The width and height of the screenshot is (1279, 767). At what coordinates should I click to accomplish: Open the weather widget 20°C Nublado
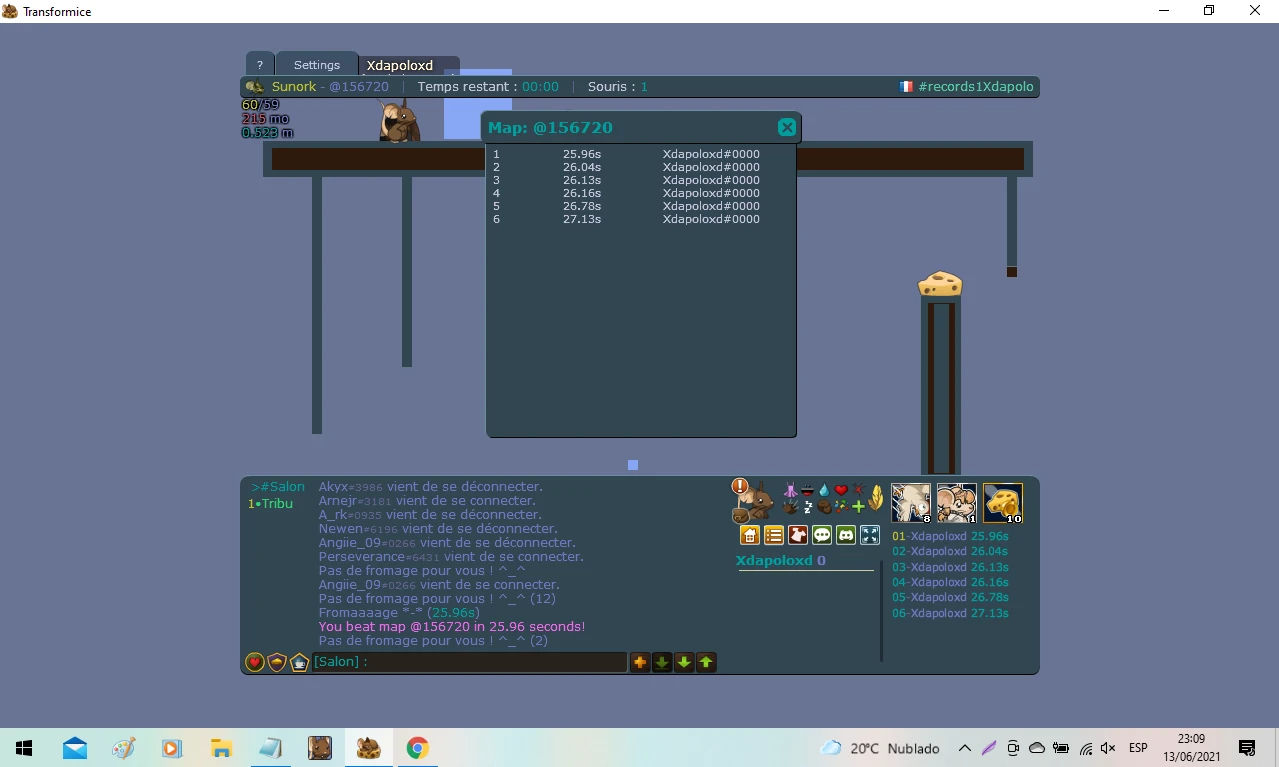[x=880, y=748]
